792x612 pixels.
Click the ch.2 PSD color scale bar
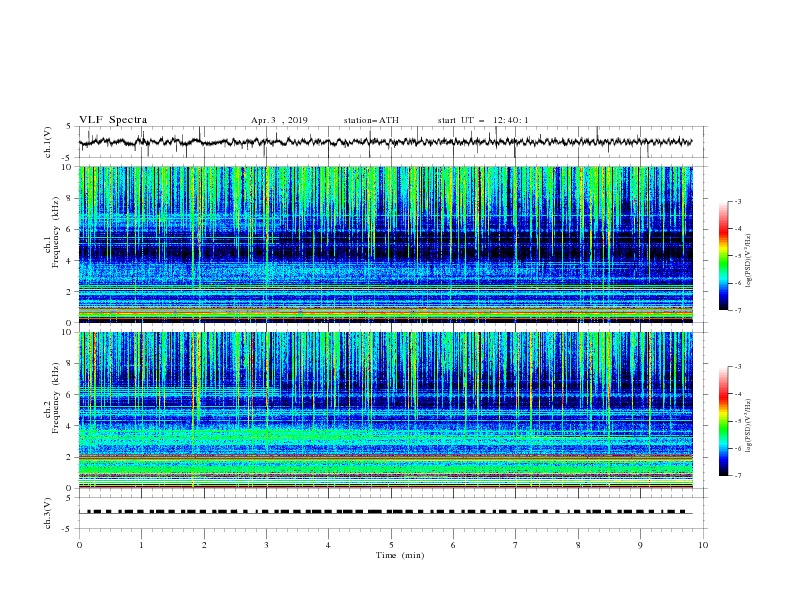(x=724, y=421)
